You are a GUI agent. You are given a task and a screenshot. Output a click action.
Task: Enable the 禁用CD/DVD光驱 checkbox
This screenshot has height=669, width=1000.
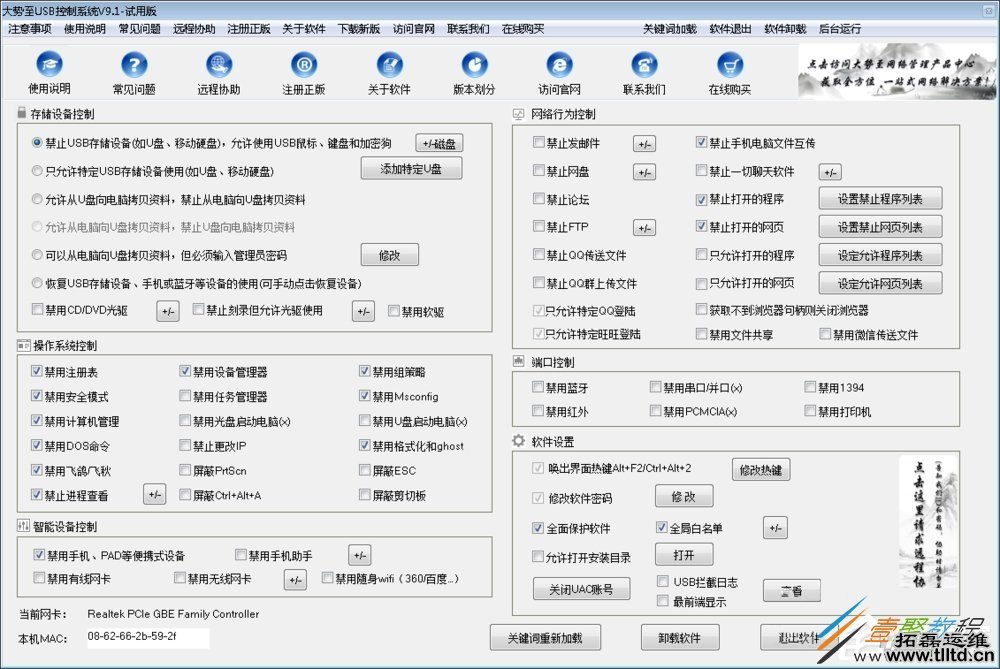[x=37, y=311]
